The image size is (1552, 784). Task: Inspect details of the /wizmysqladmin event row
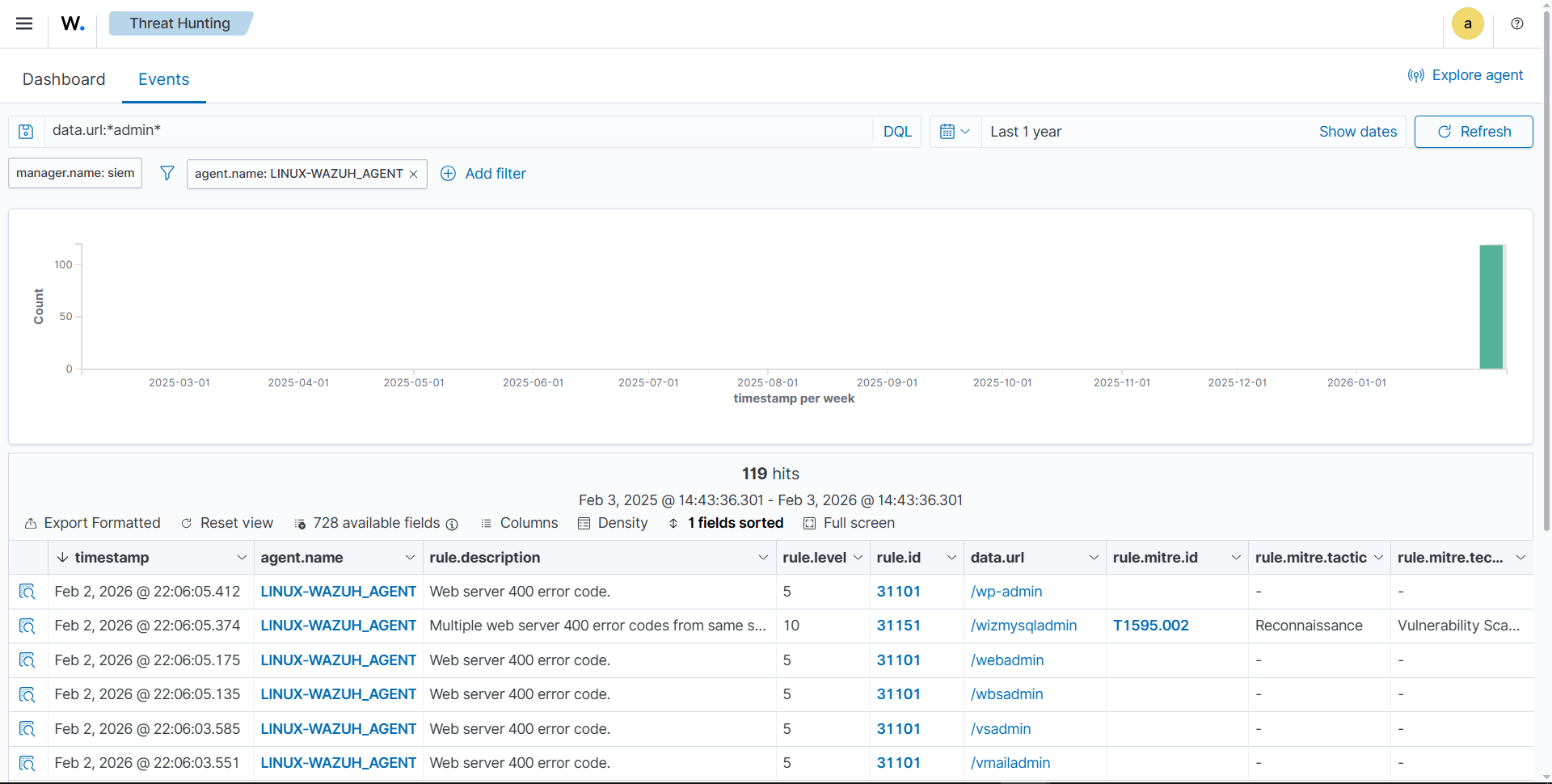27,626
